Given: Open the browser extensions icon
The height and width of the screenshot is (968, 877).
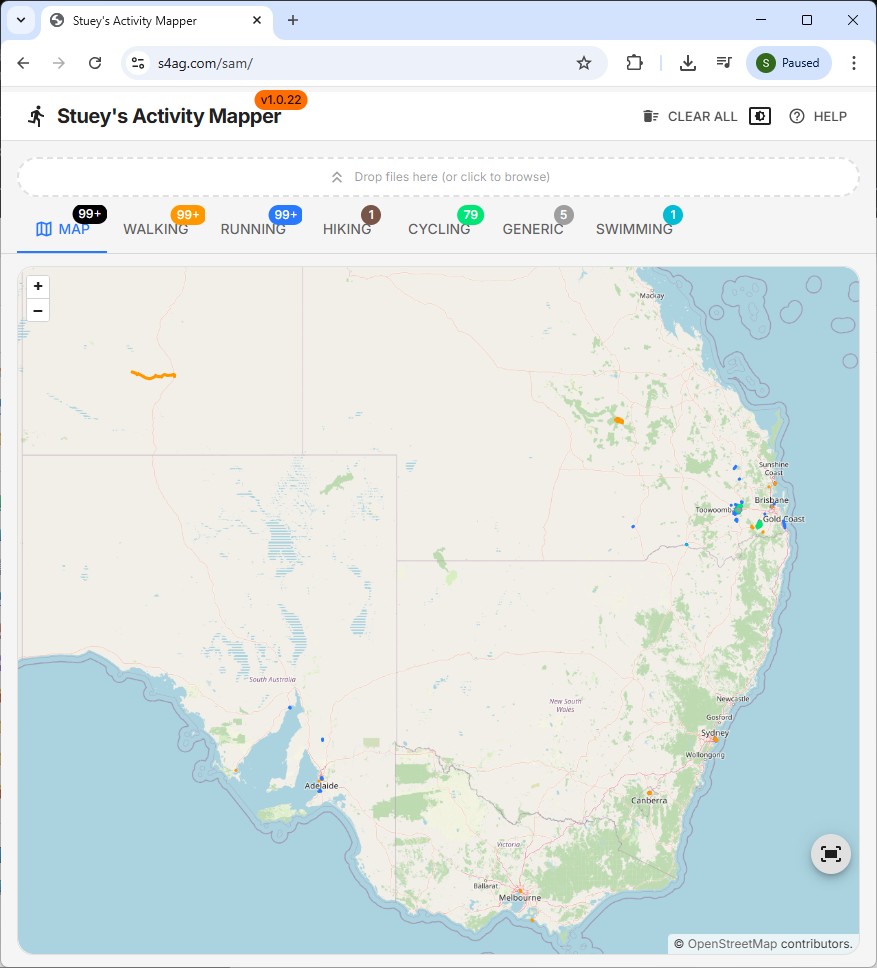Looking at the screenshot, I should point(634,63).
